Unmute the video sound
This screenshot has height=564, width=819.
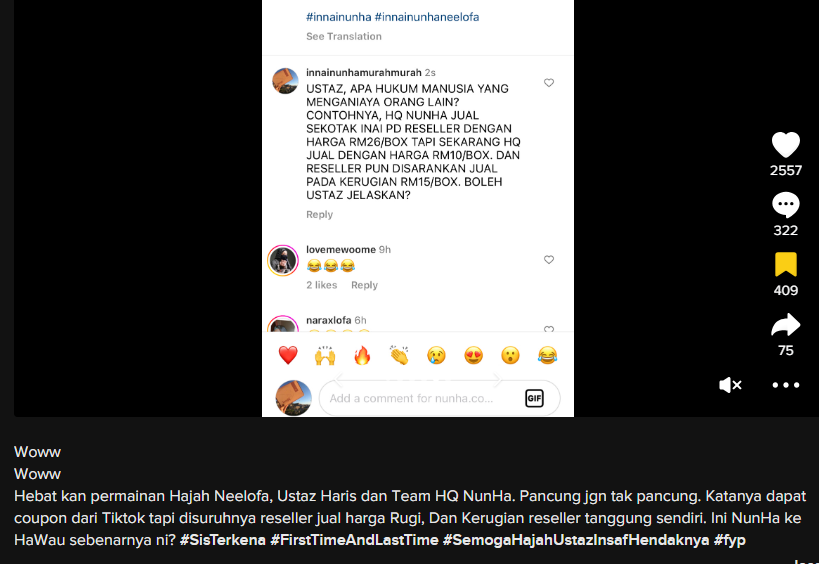730,385
